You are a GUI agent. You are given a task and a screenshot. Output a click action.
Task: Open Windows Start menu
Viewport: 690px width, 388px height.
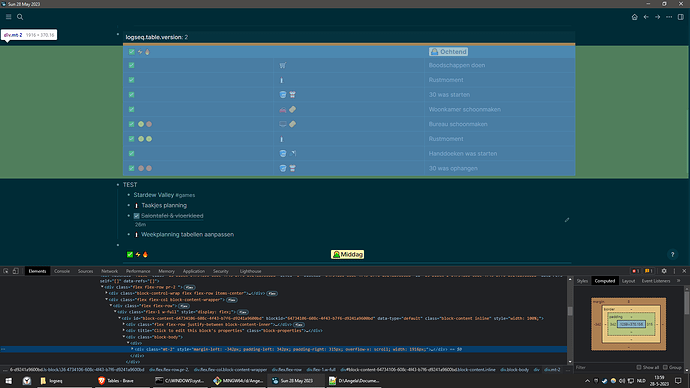point(8,381)
